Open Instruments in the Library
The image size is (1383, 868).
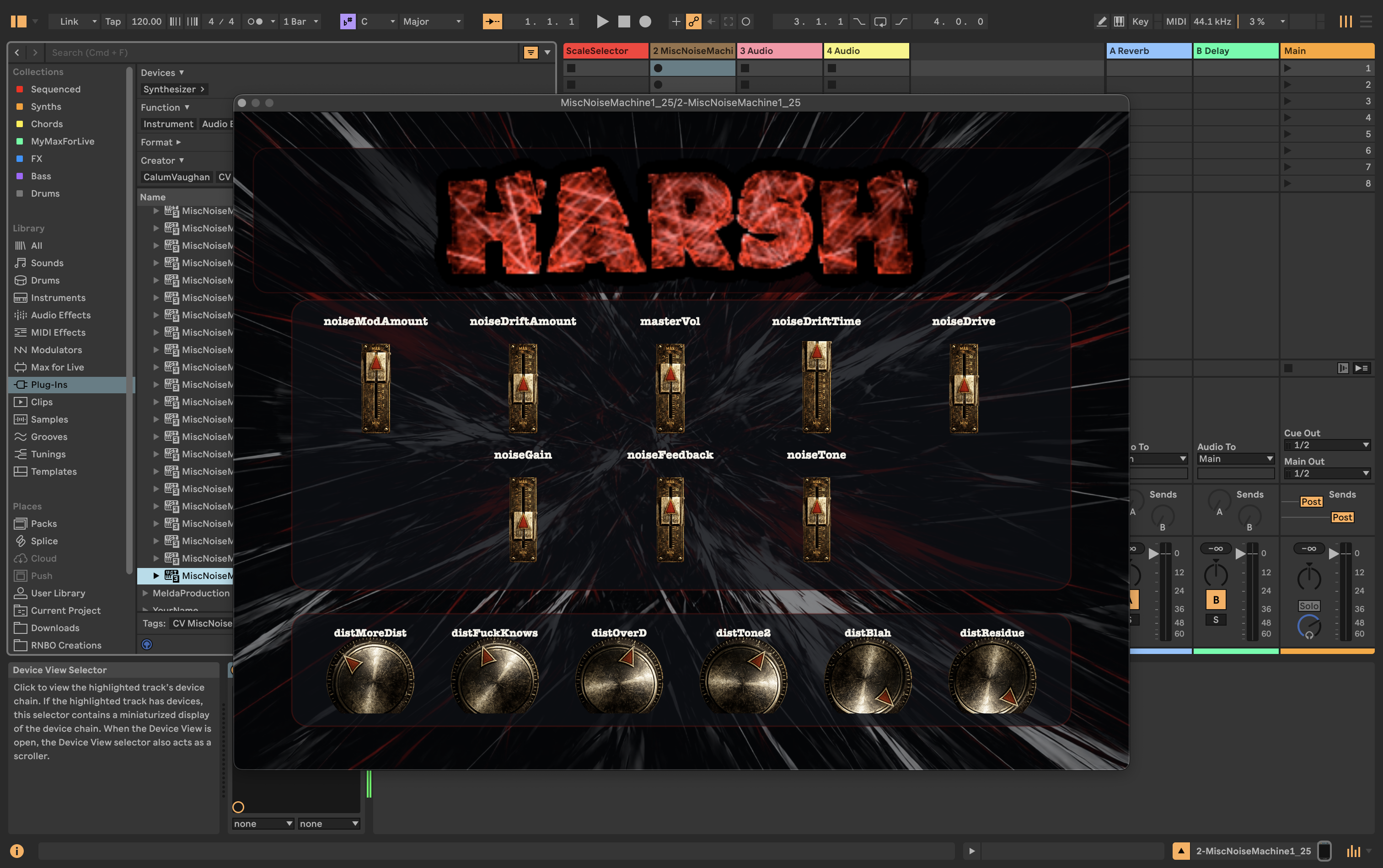58,297
